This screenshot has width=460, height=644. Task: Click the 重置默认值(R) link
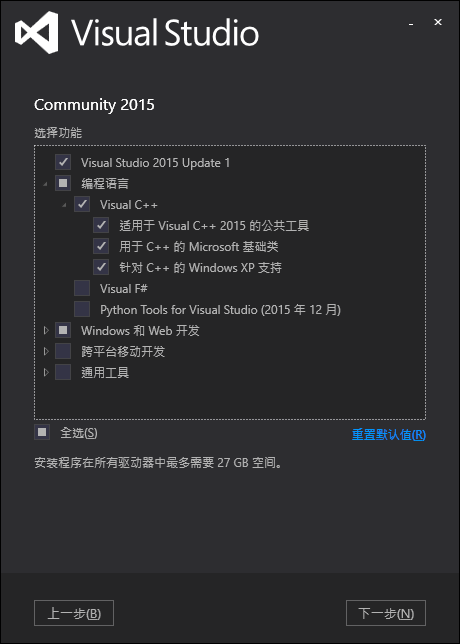[x=389, y=435]
